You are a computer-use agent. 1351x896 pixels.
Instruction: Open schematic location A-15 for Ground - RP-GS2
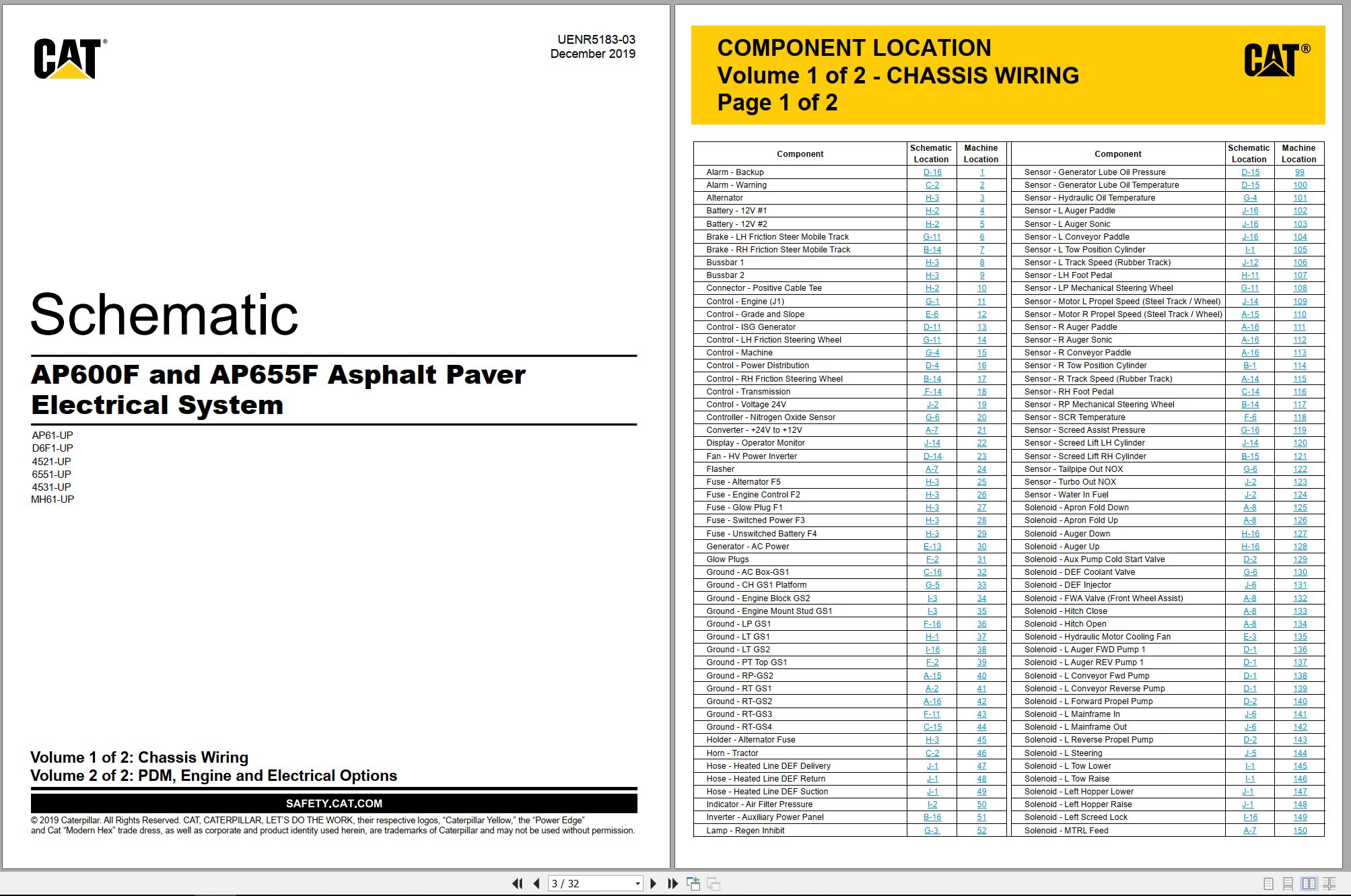coord(932,676)
